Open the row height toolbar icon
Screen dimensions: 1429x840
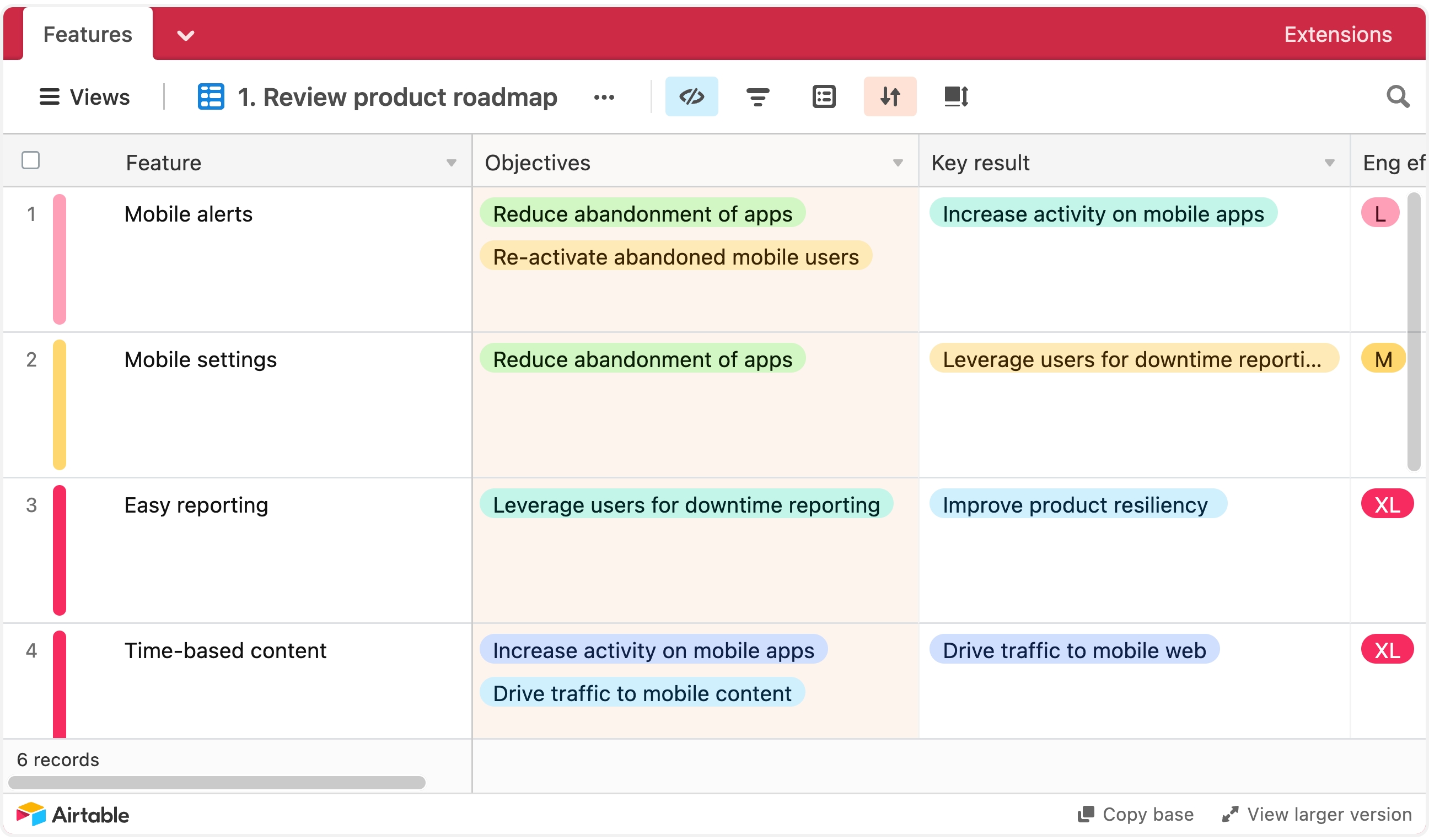956,97
